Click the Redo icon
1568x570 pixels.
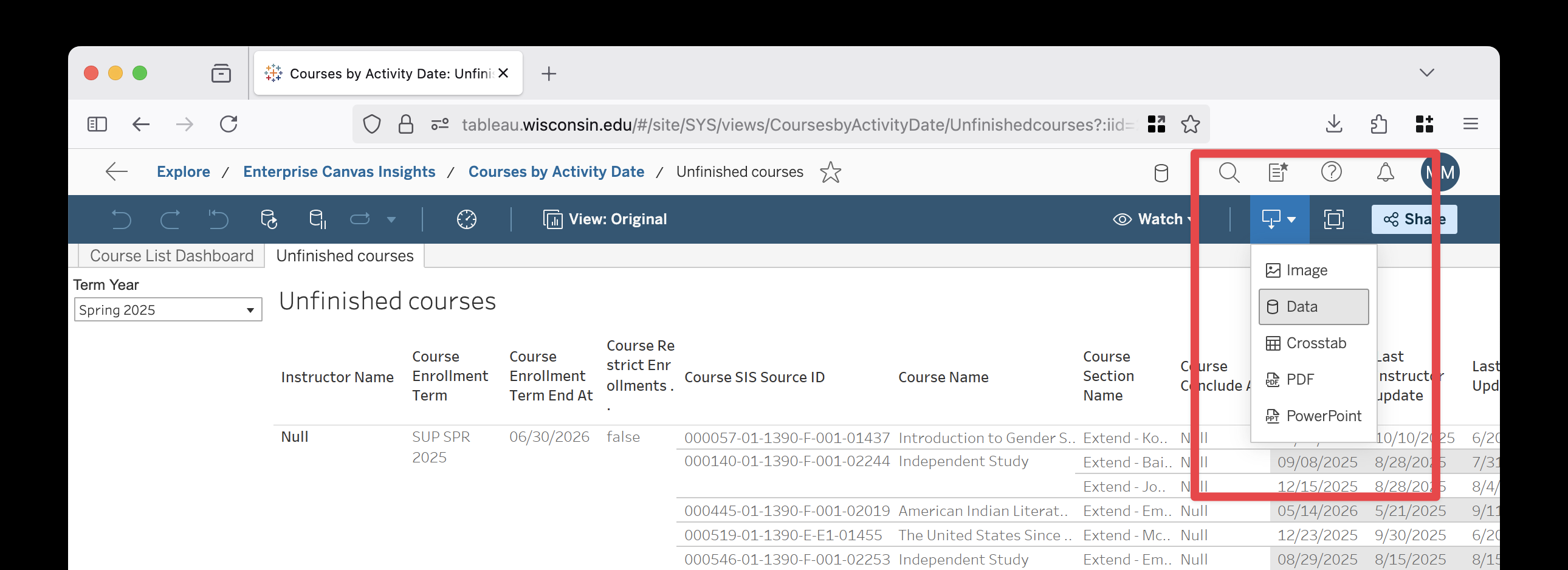(x=170, y=219)
